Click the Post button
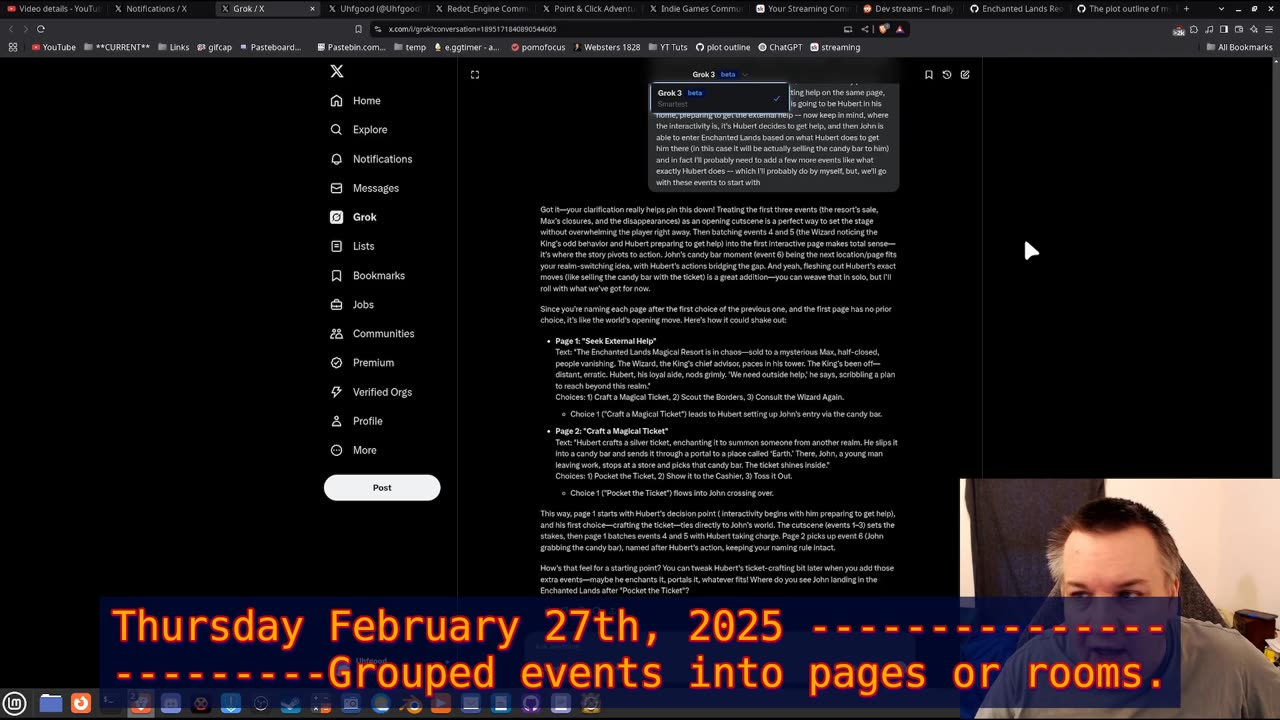Image resolution: width=1280 pixels, height=720 pixels. pyautogui.click(x=382, y=488)
